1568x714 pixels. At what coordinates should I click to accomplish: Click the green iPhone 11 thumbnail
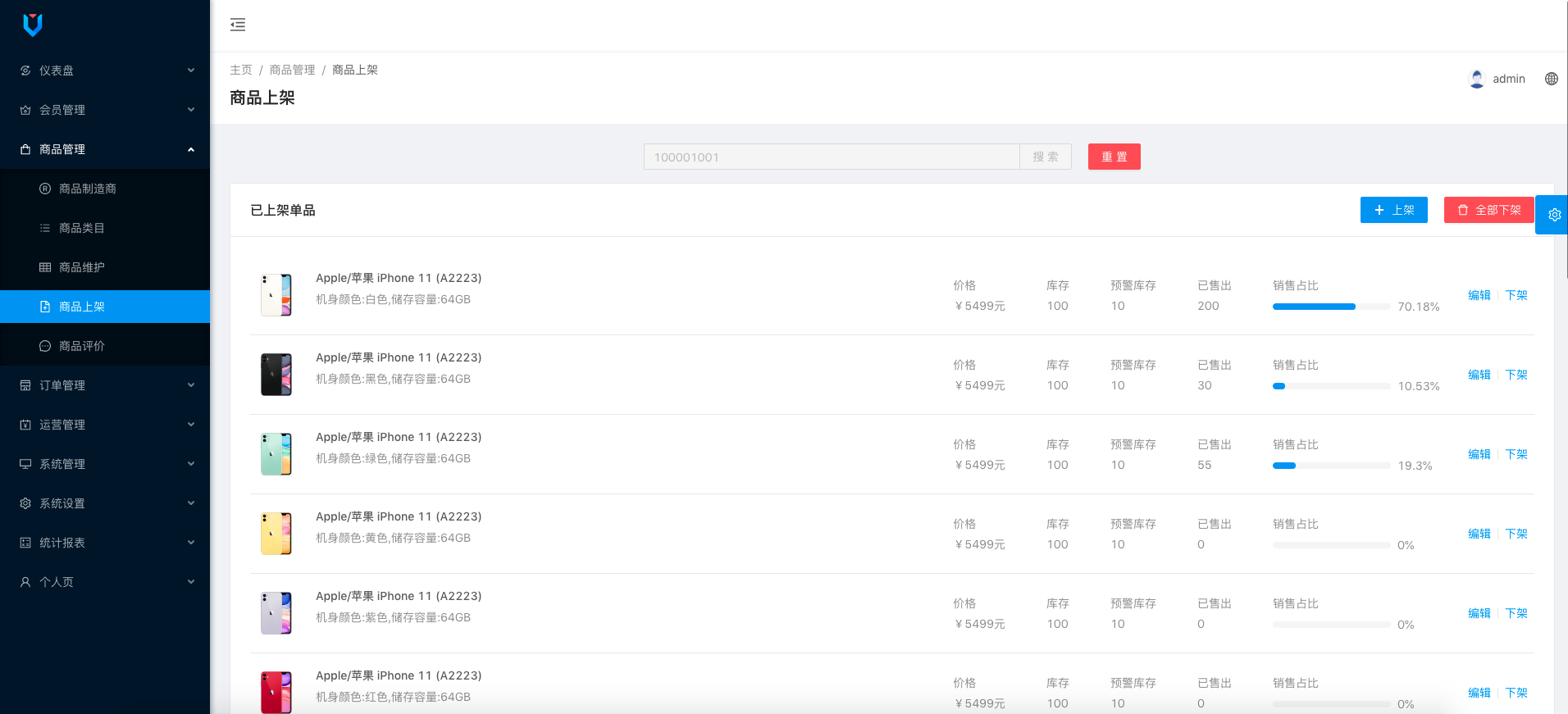pyautogui.click(x=276, y=454)
